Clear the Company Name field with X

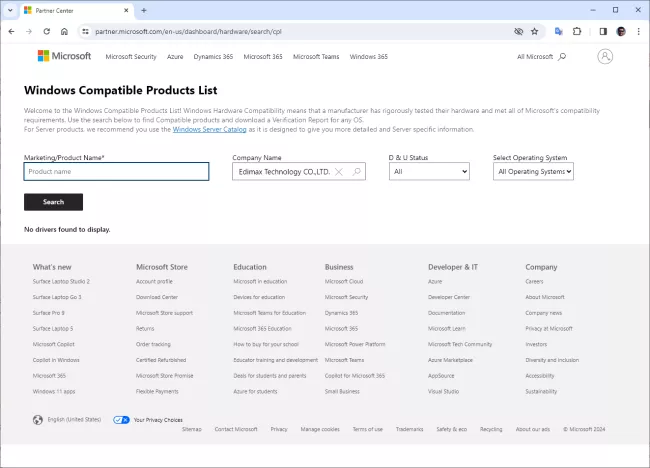[339, 172]
